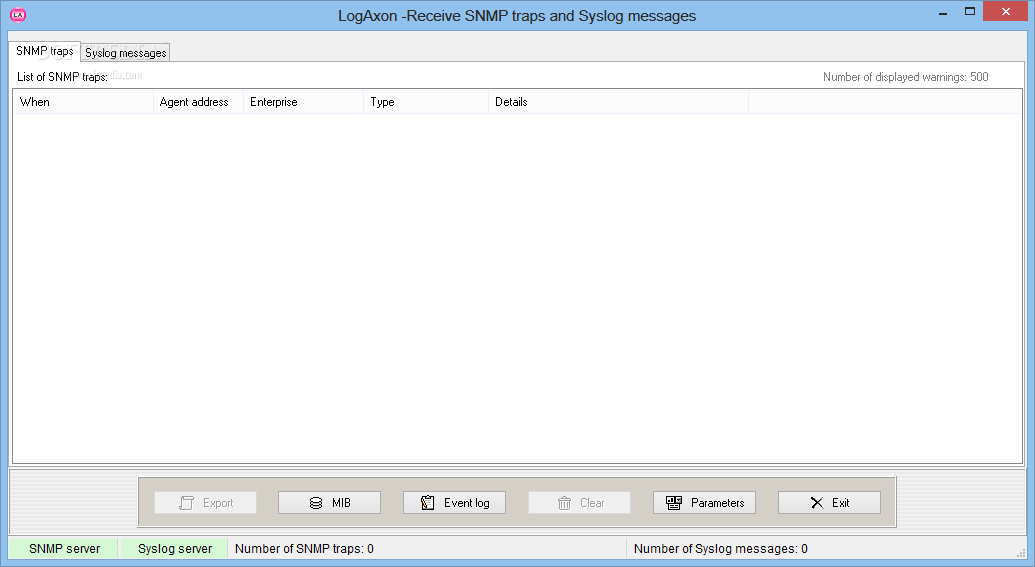Click the Clear button
The height and width of the screenshot is (567, 1035).
click(579, 502)
